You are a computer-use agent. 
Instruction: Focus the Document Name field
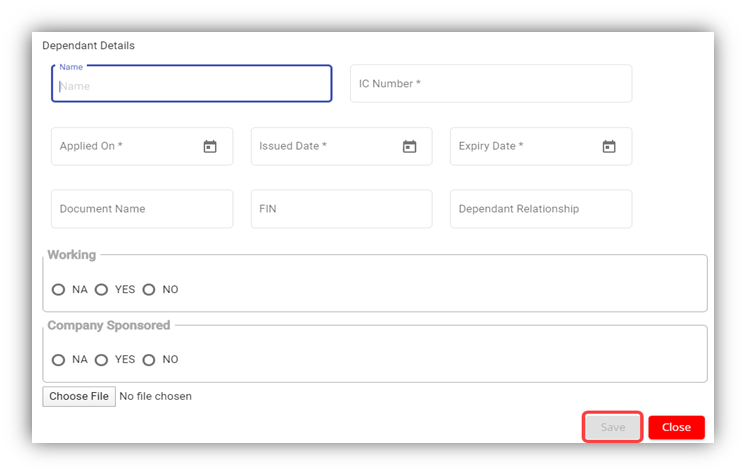pyautogui.click(x=141, y=209)
